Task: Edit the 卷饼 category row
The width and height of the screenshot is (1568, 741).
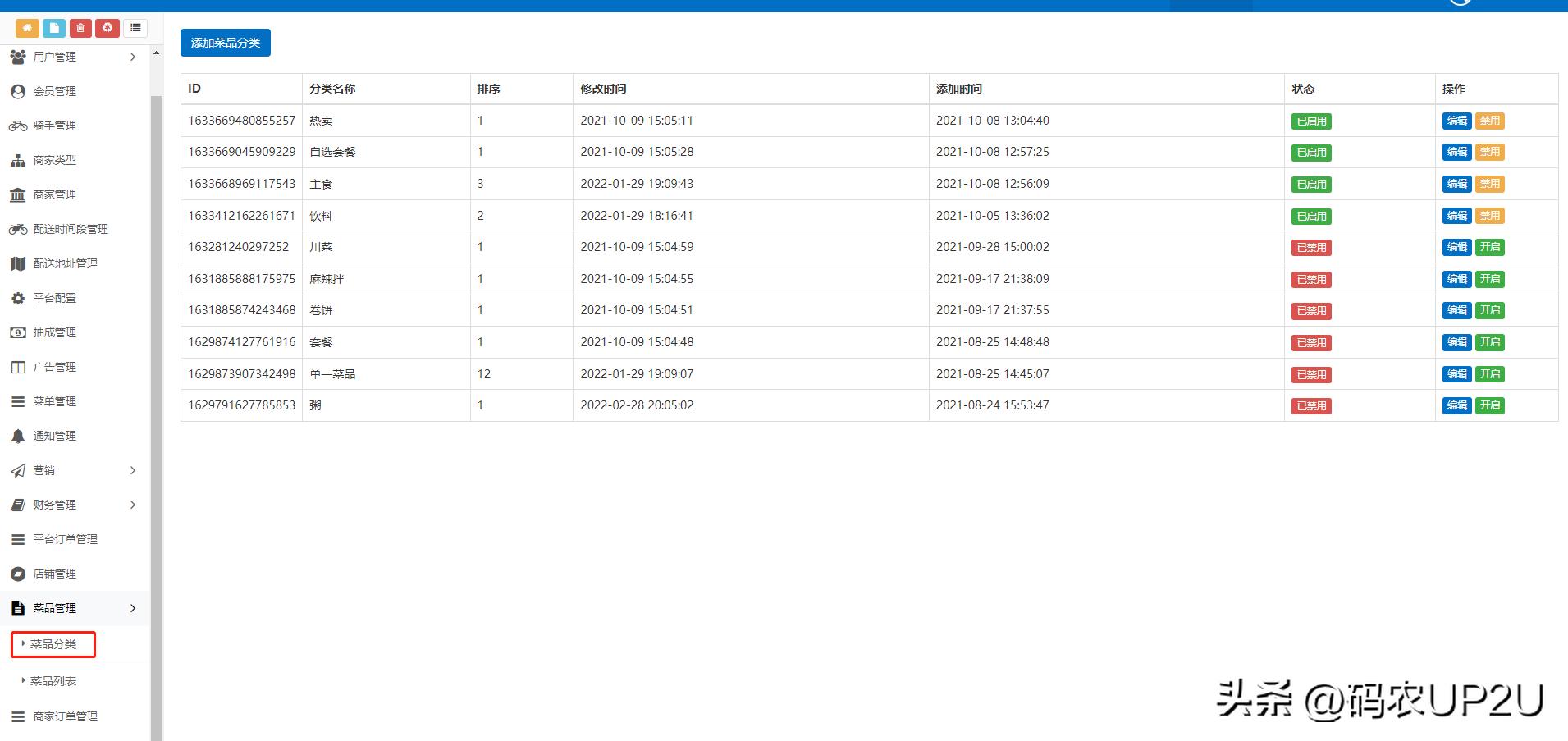Action: [1457, 310]
